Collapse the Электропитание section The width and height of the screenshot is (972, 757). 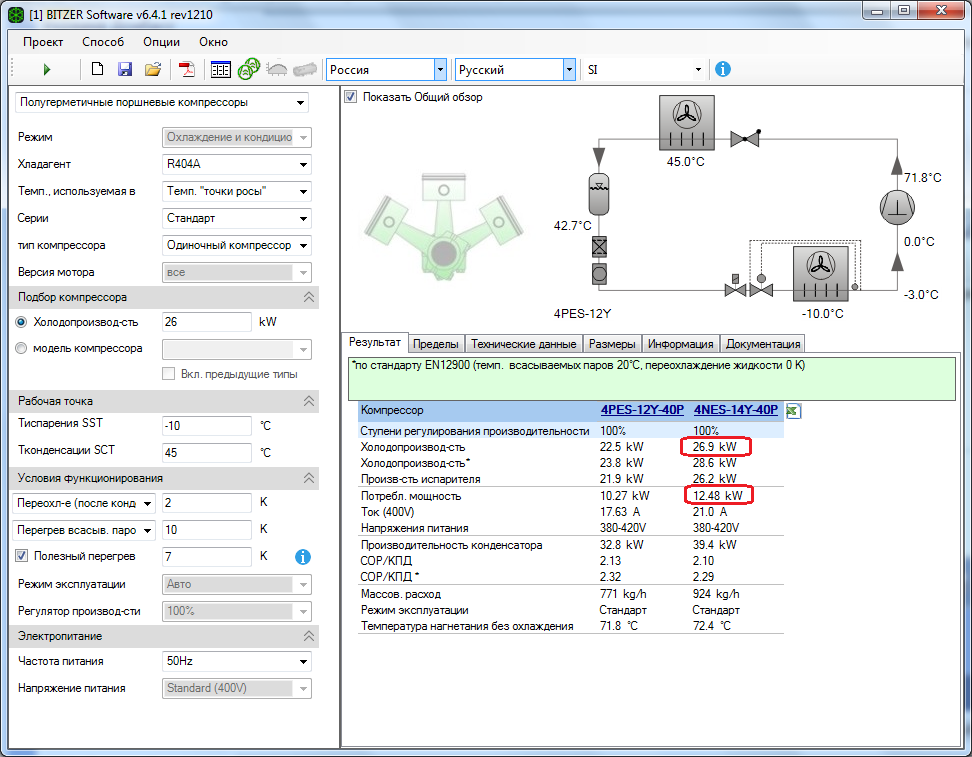pos(308,636)
